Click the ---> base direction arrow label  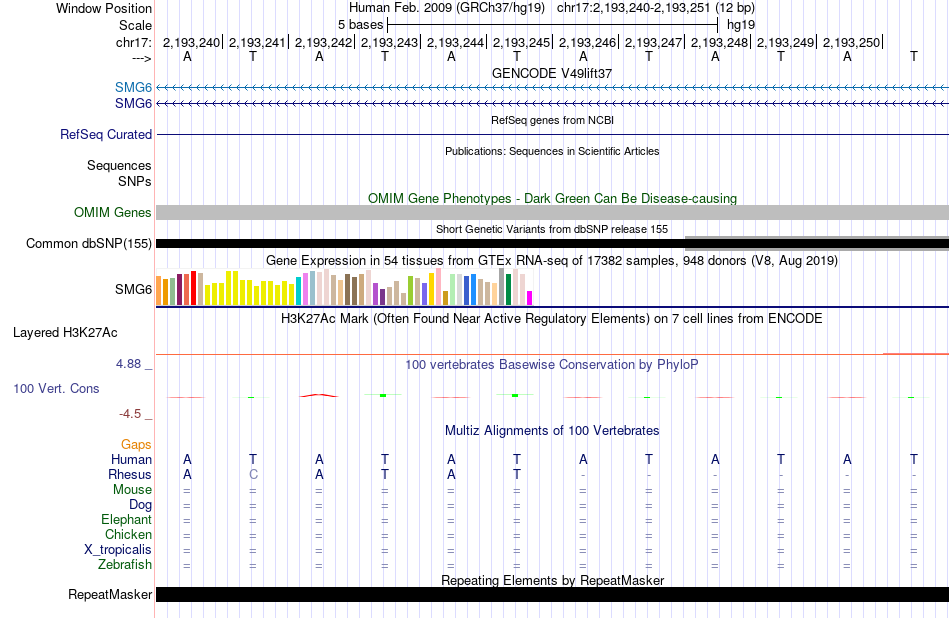pyautogui.click(x=141, y=58)
